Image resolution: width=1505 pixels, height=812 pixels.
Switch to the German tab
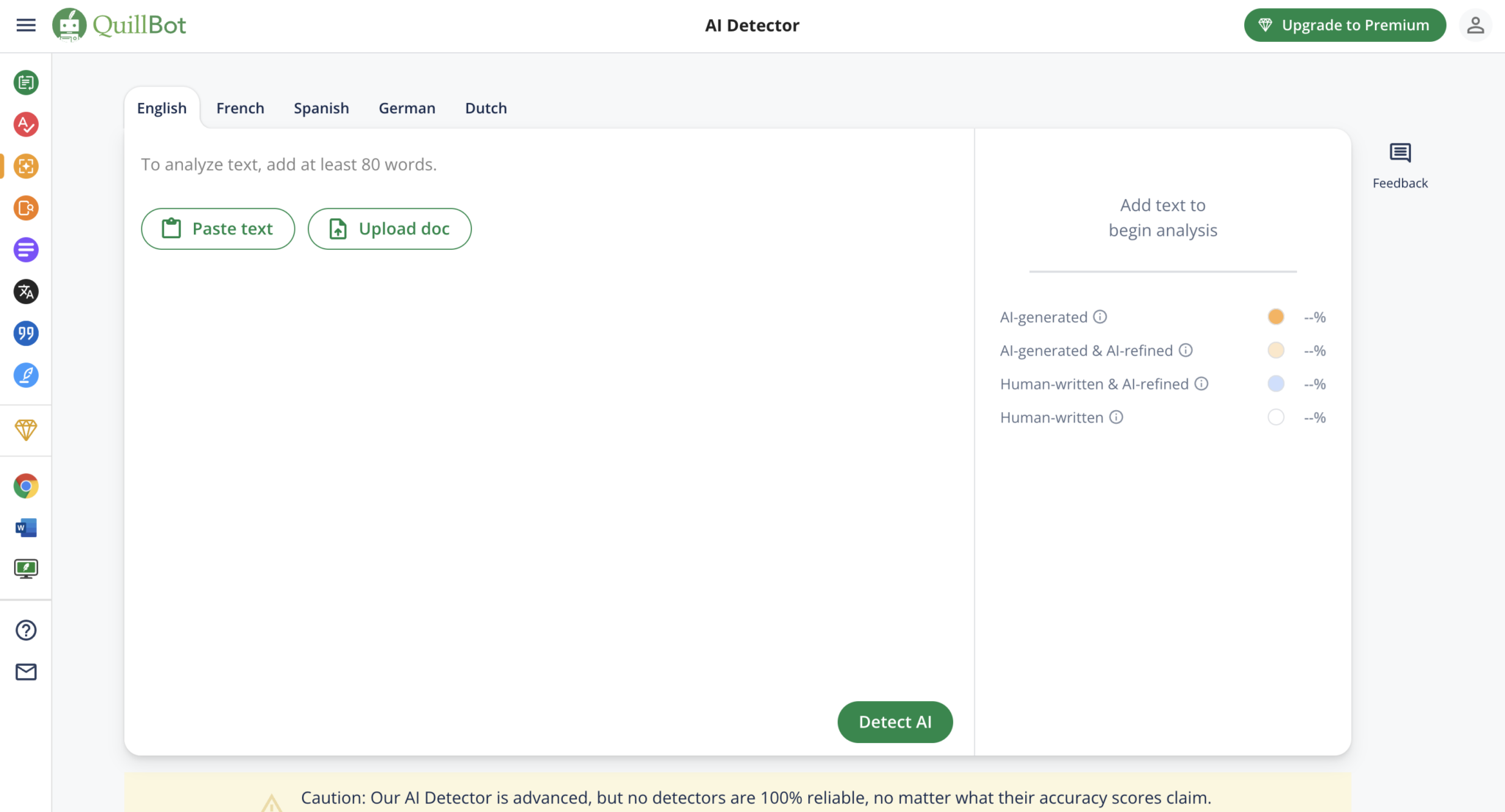(407, 108)
